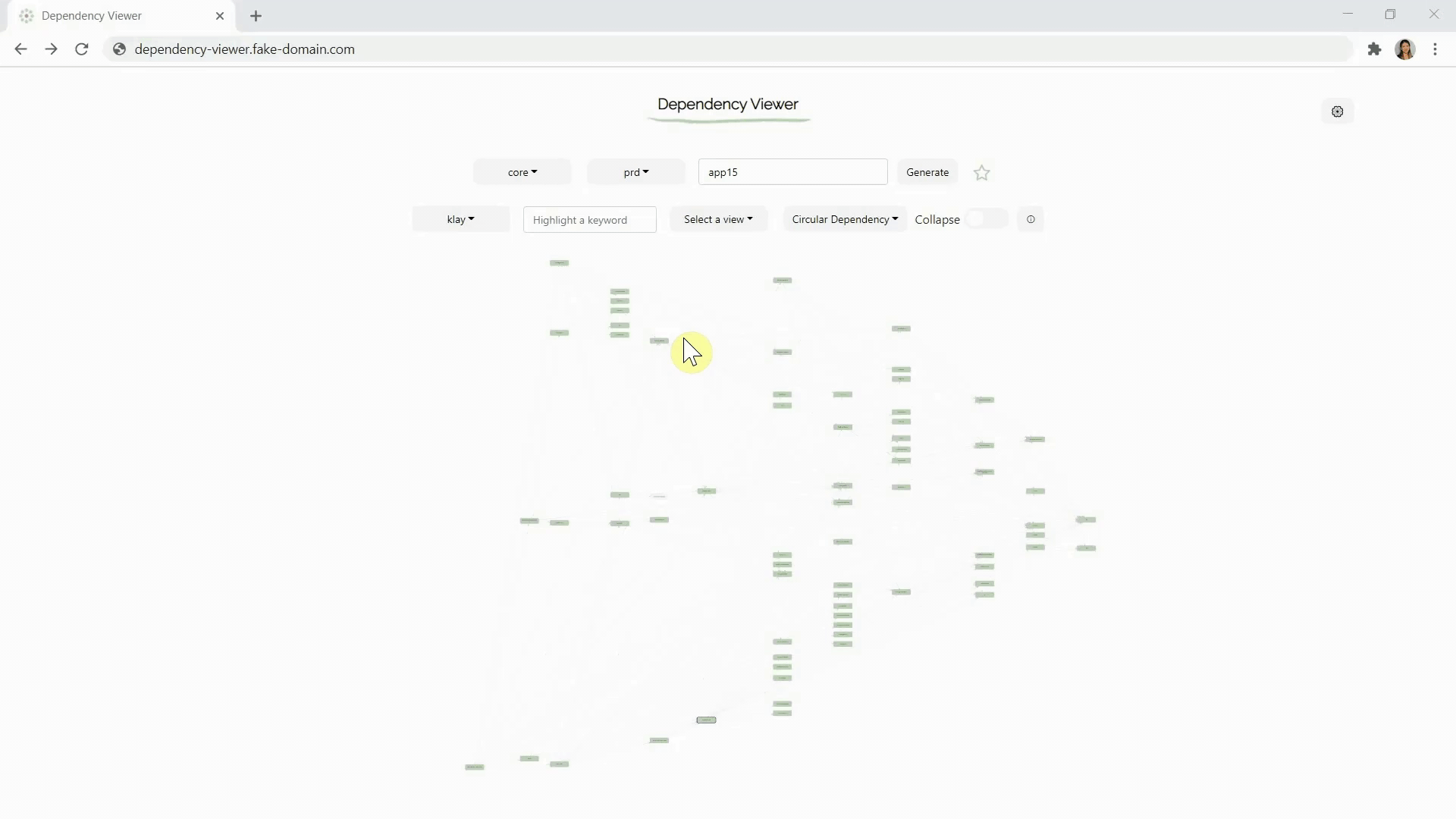
Task: Click the Generate button
Action: click(x=927, y=172)
